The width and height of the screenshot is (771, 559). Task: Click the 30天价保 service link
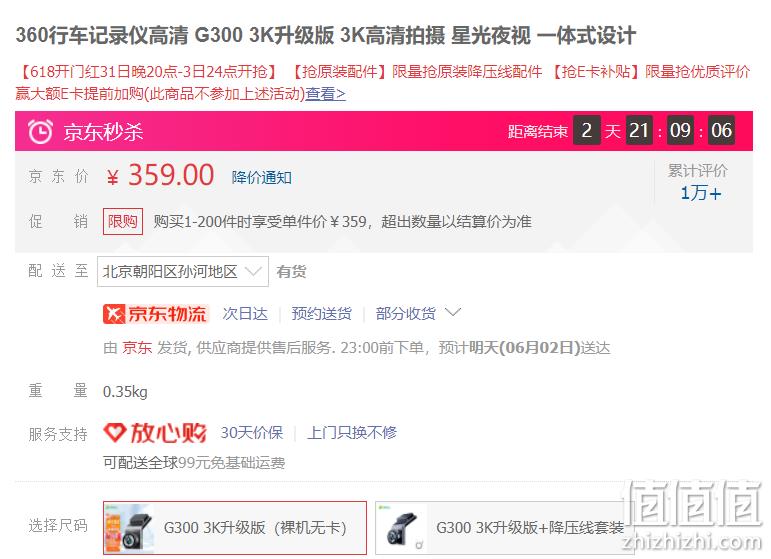click(252, 433)
